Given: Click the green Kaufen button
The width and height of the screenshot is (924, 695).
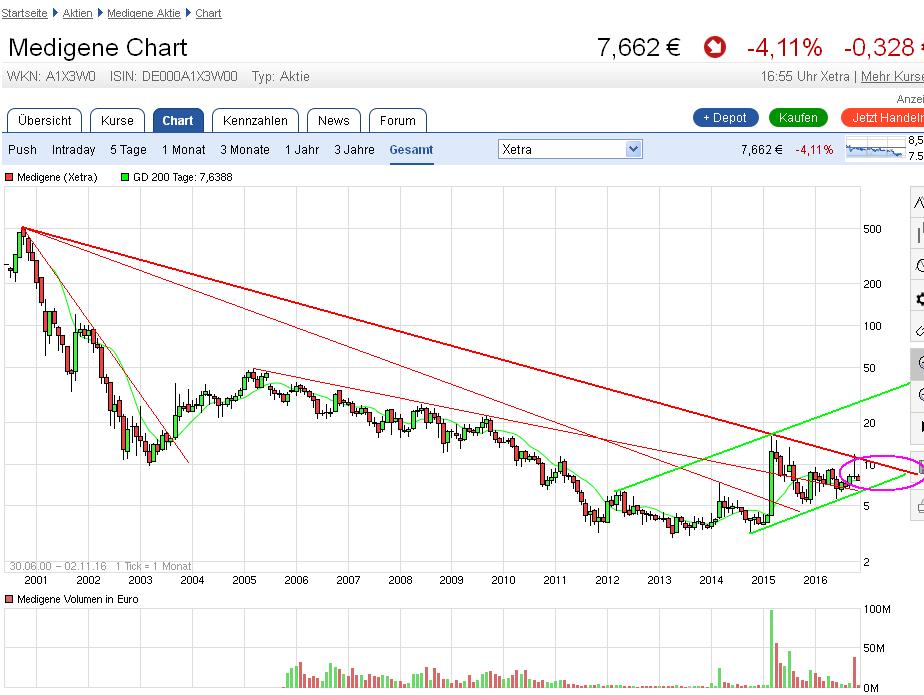Looking at the screenshot, I should point(798,117).
